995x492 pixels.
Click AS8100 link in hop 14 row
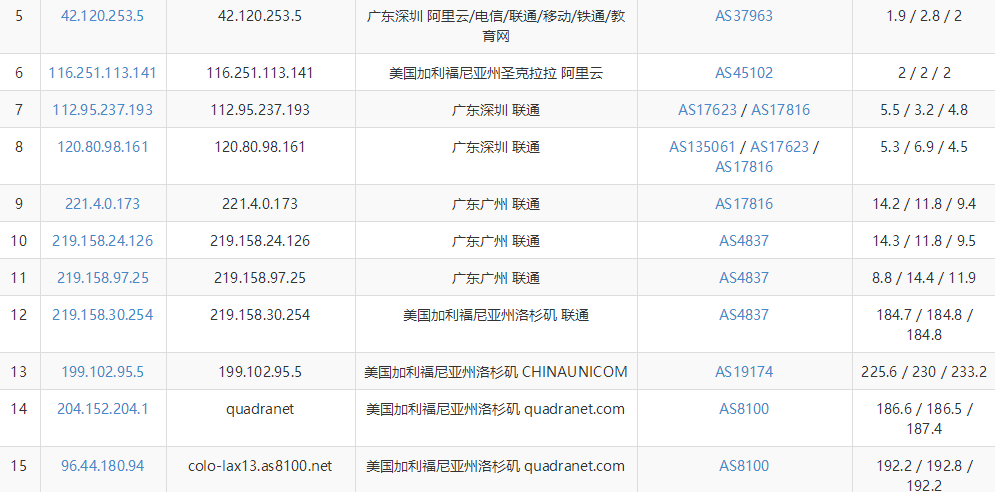744,409
